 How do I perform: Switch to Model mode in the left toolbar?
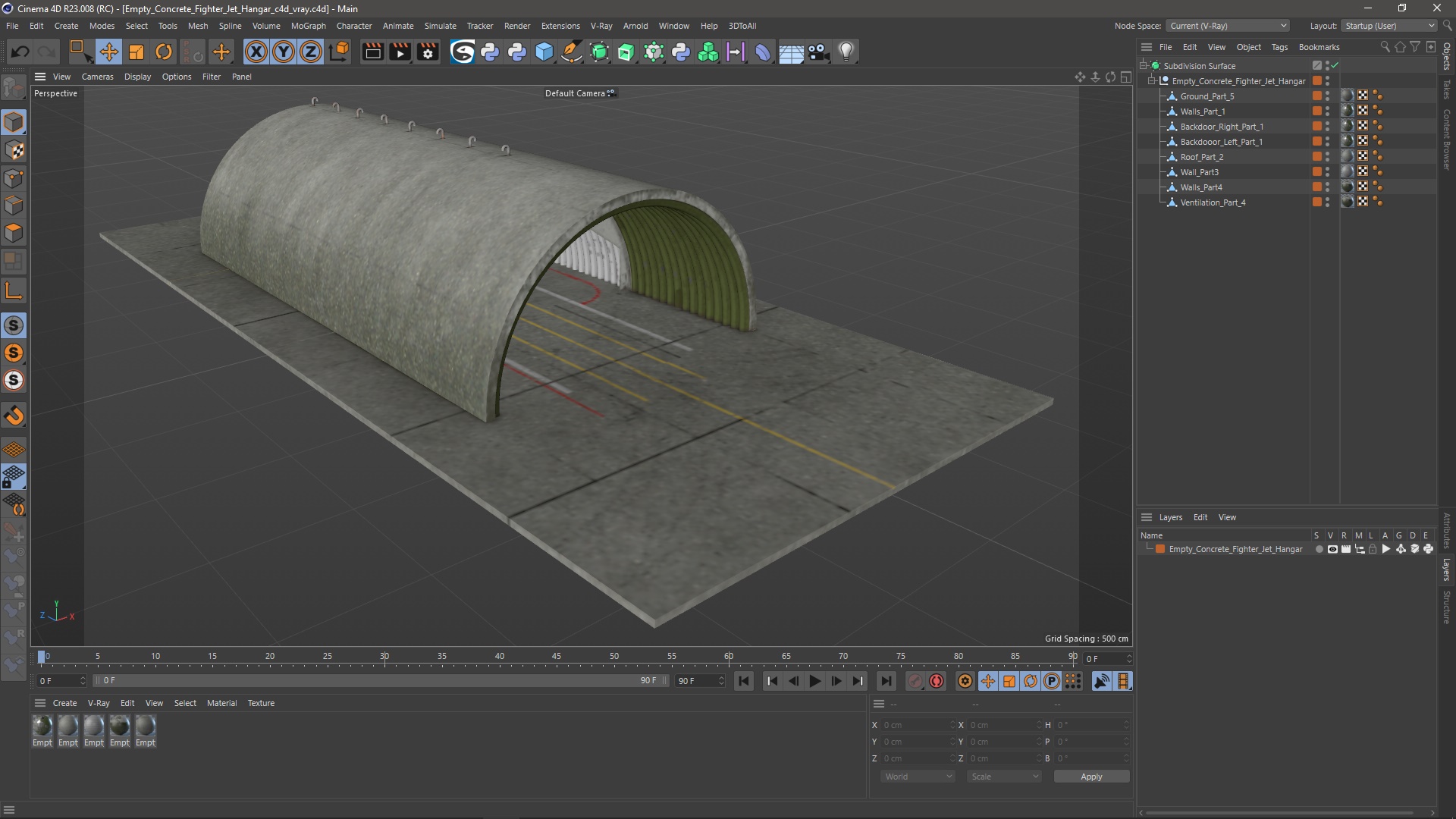[x=14, y=122]
